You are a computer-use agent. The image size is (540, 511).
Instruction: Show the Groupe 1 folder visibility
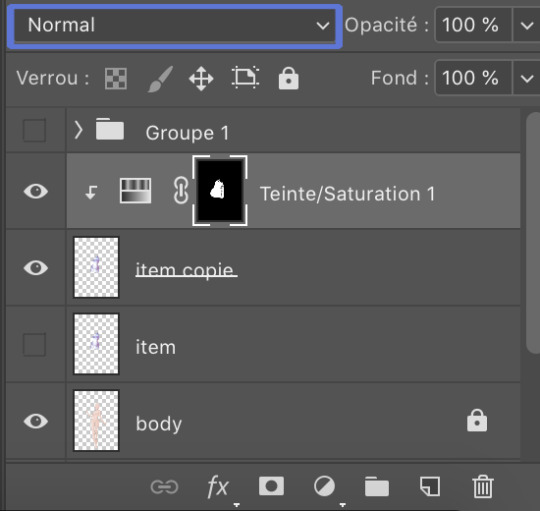point(34,131)
